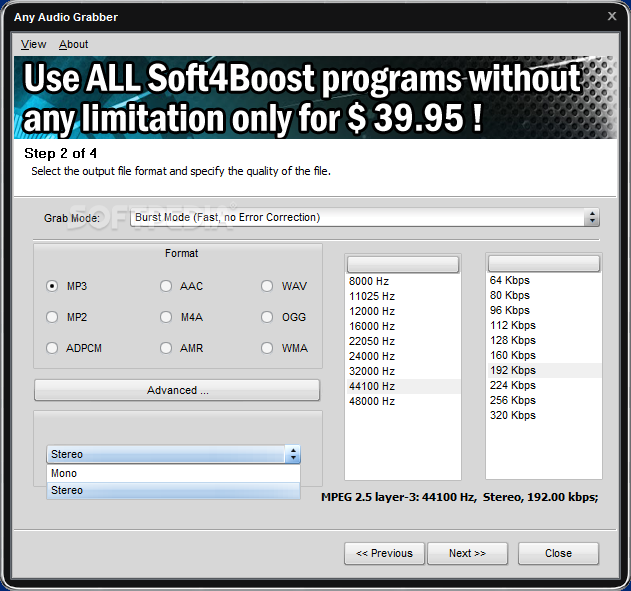
Task: Choose Stereo in the open dropdown list
Action: tap(173, 490)
